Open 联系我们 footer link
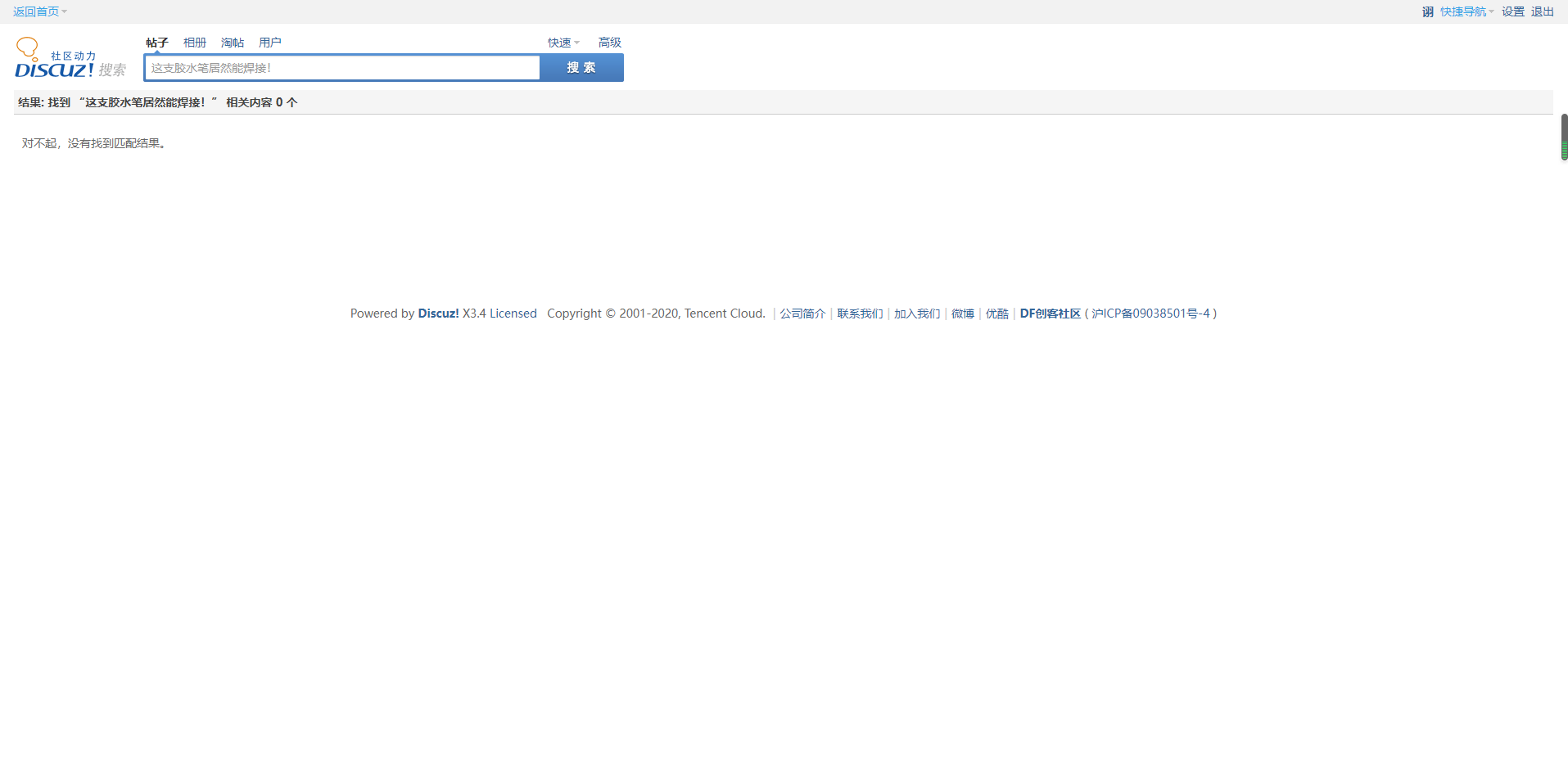 [860, 314]
